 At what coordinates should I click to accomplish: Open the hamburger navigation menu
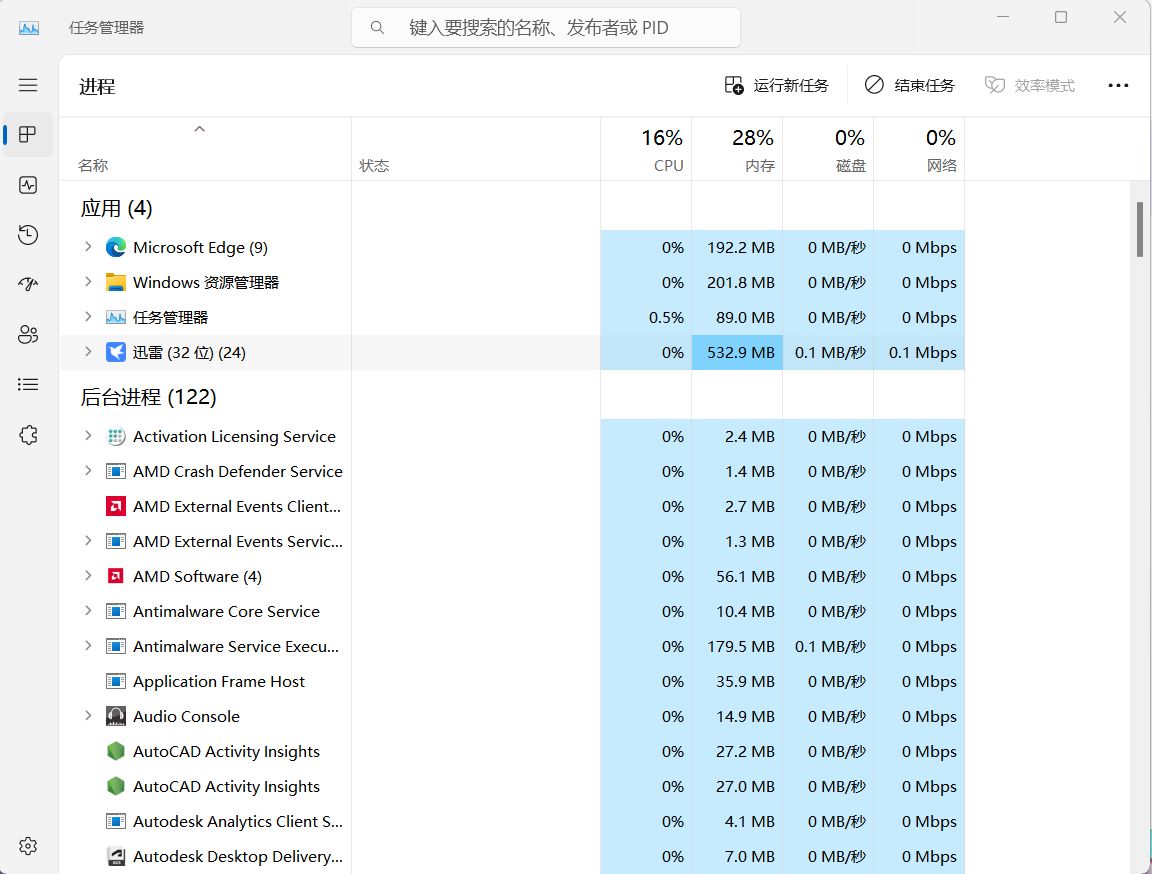28,85
